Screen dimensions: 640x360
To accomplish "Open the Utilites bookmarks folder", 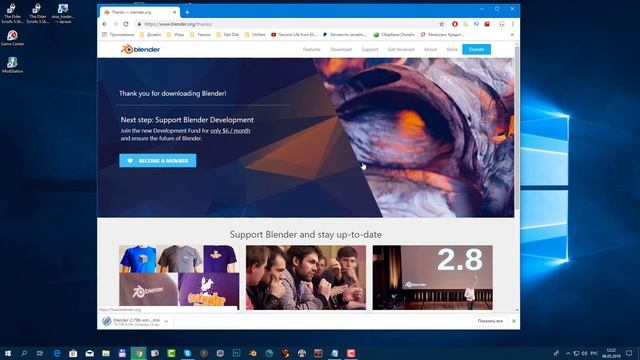I will pos(255,35).
